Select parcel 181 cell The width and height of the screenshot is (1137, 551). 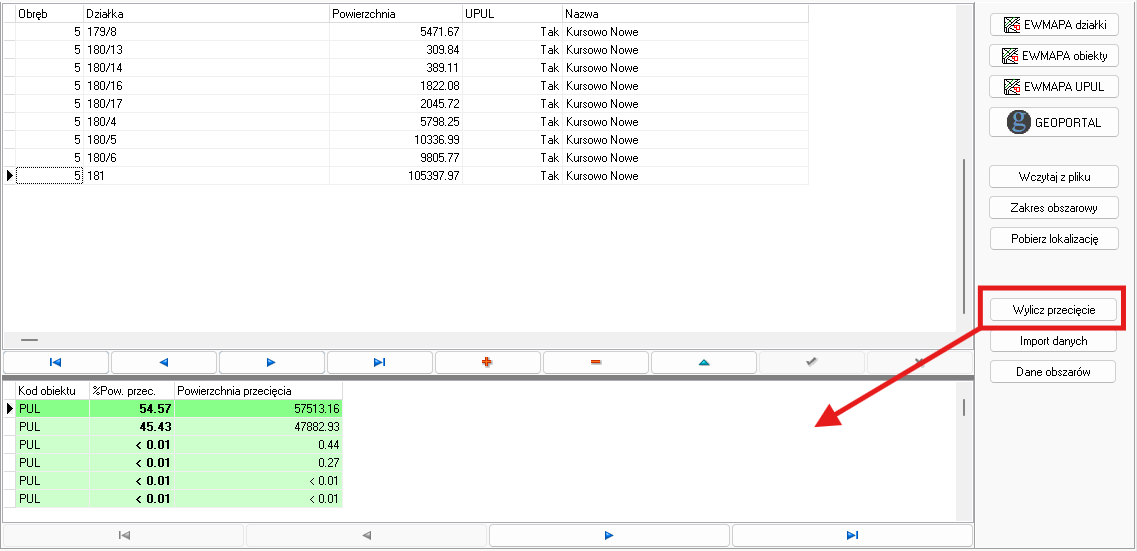click(207, 175)
